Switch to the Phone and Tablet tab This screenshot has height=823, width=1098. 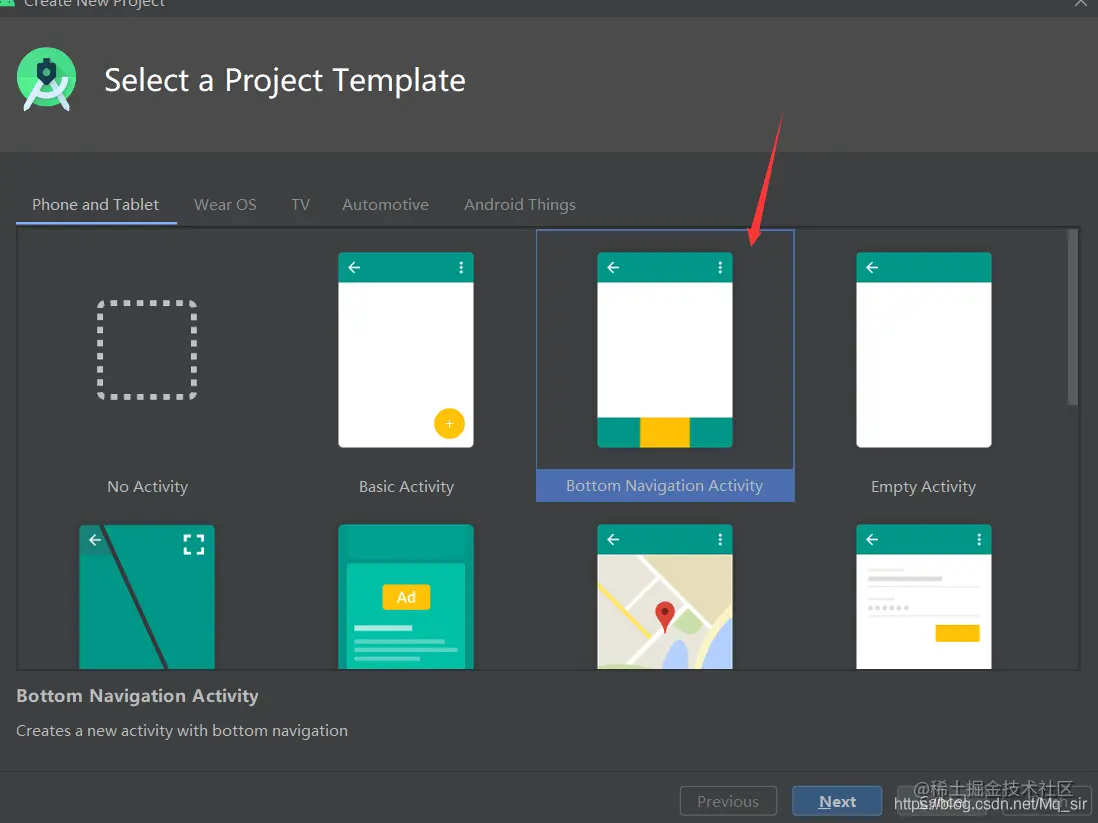tap(96, 205)
